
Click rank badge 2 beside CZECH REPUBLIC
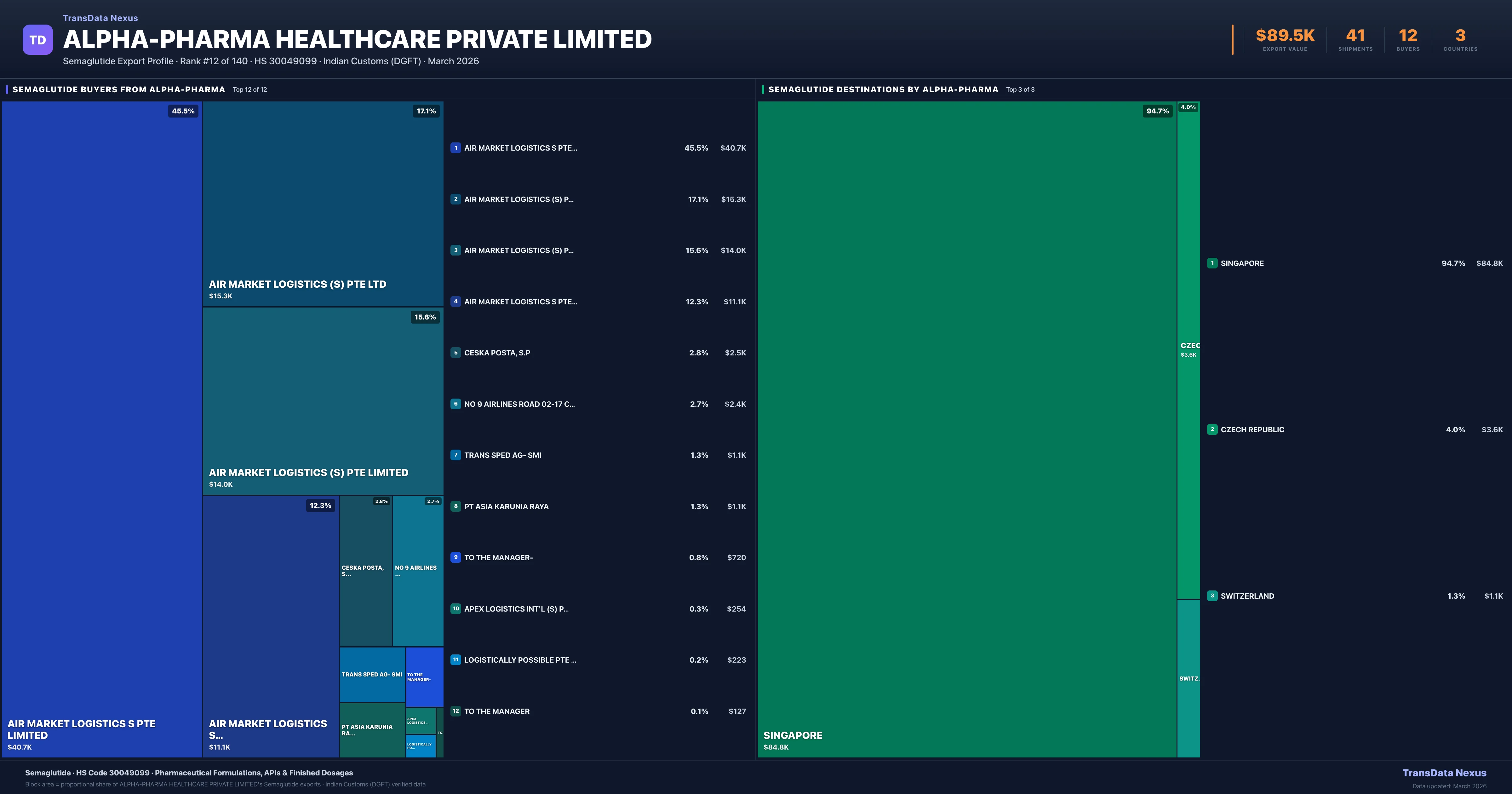pos(1212,429)
